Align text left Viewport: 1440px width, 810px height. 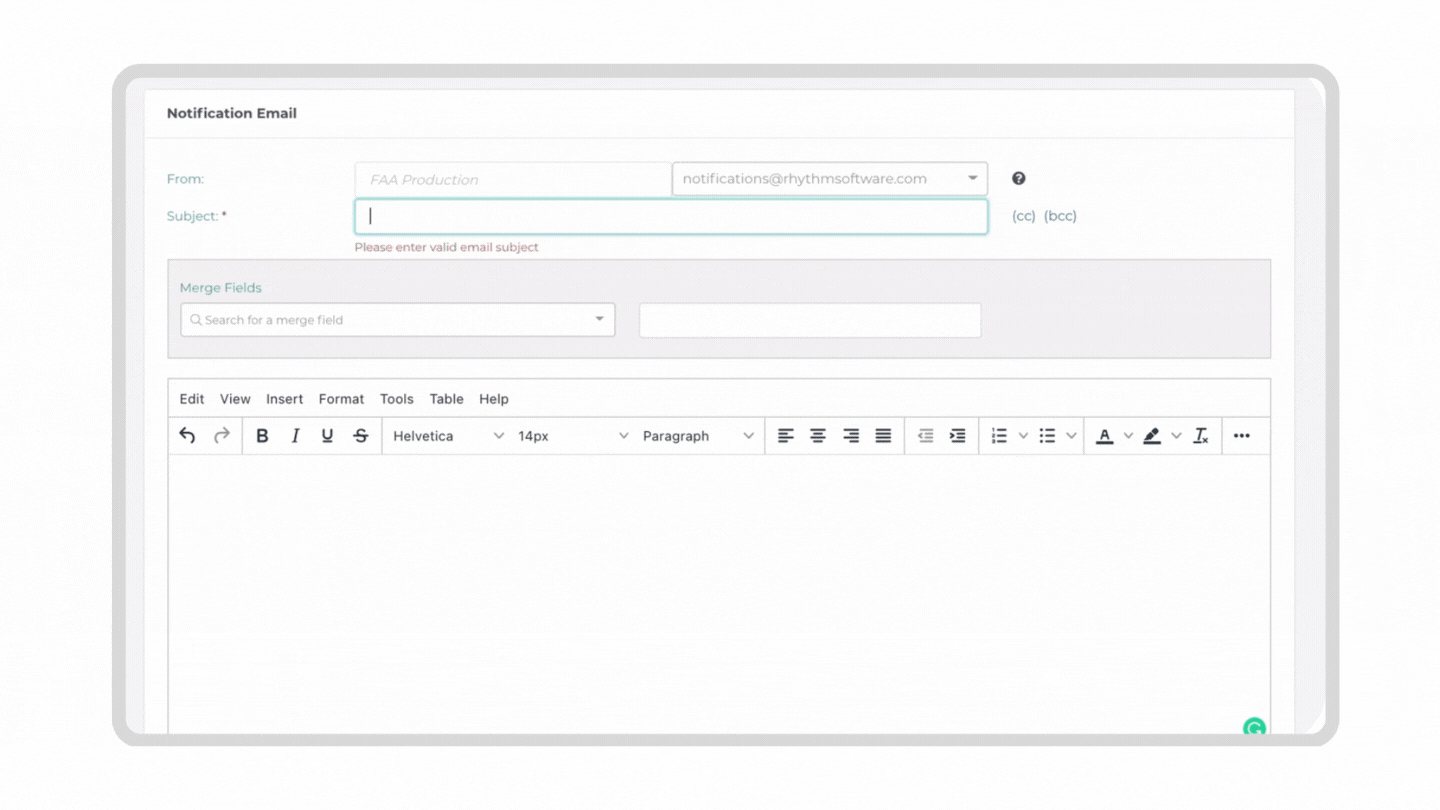[786, 436]
